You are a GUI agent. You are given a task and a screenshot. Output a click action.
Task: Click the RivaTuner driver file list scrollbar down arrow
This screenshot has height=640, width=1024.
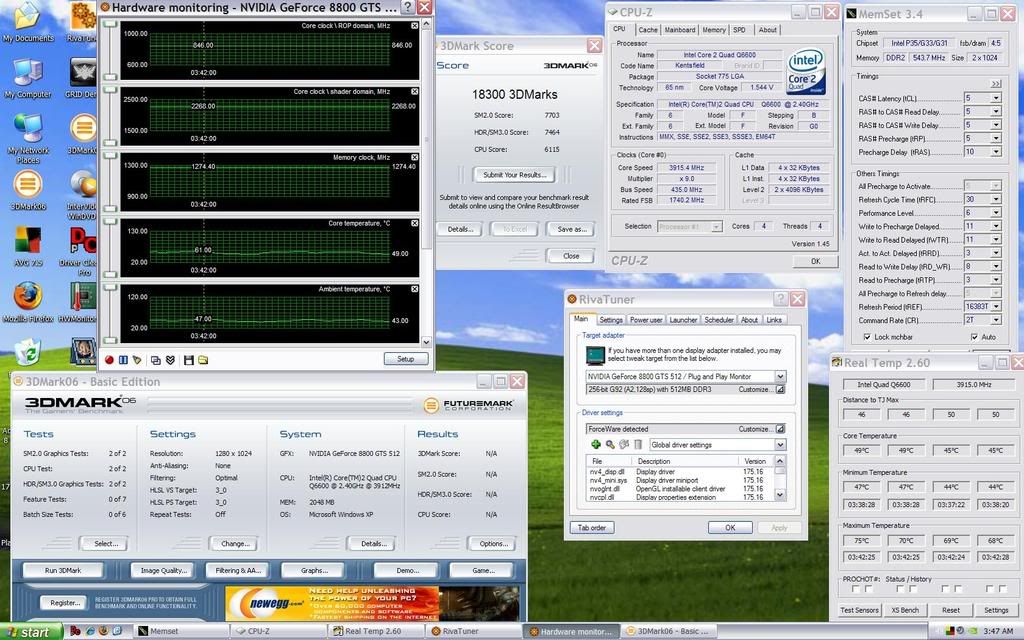780,496
